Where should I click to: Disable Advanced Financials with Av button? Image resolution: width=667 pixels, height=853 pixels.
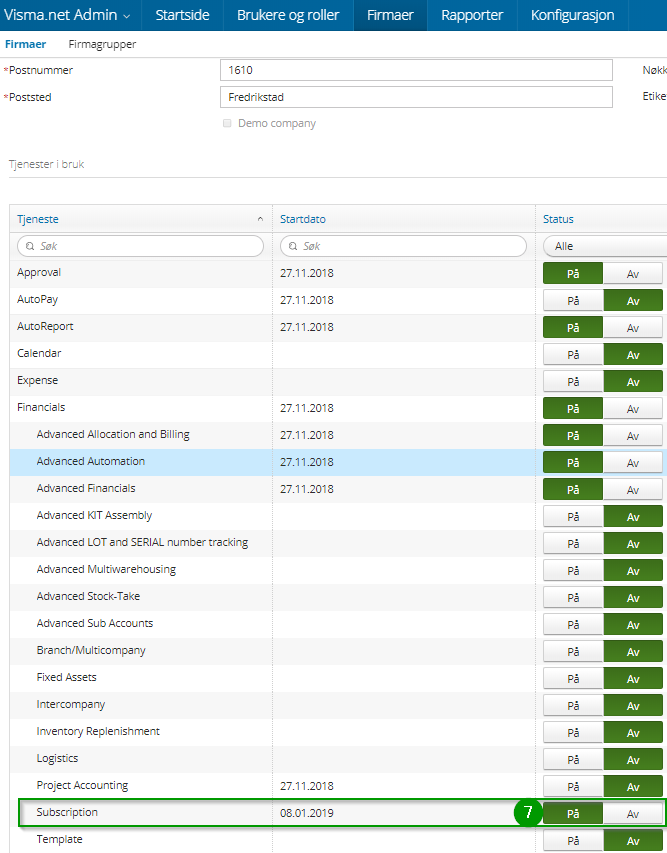[x=633, y=490]
